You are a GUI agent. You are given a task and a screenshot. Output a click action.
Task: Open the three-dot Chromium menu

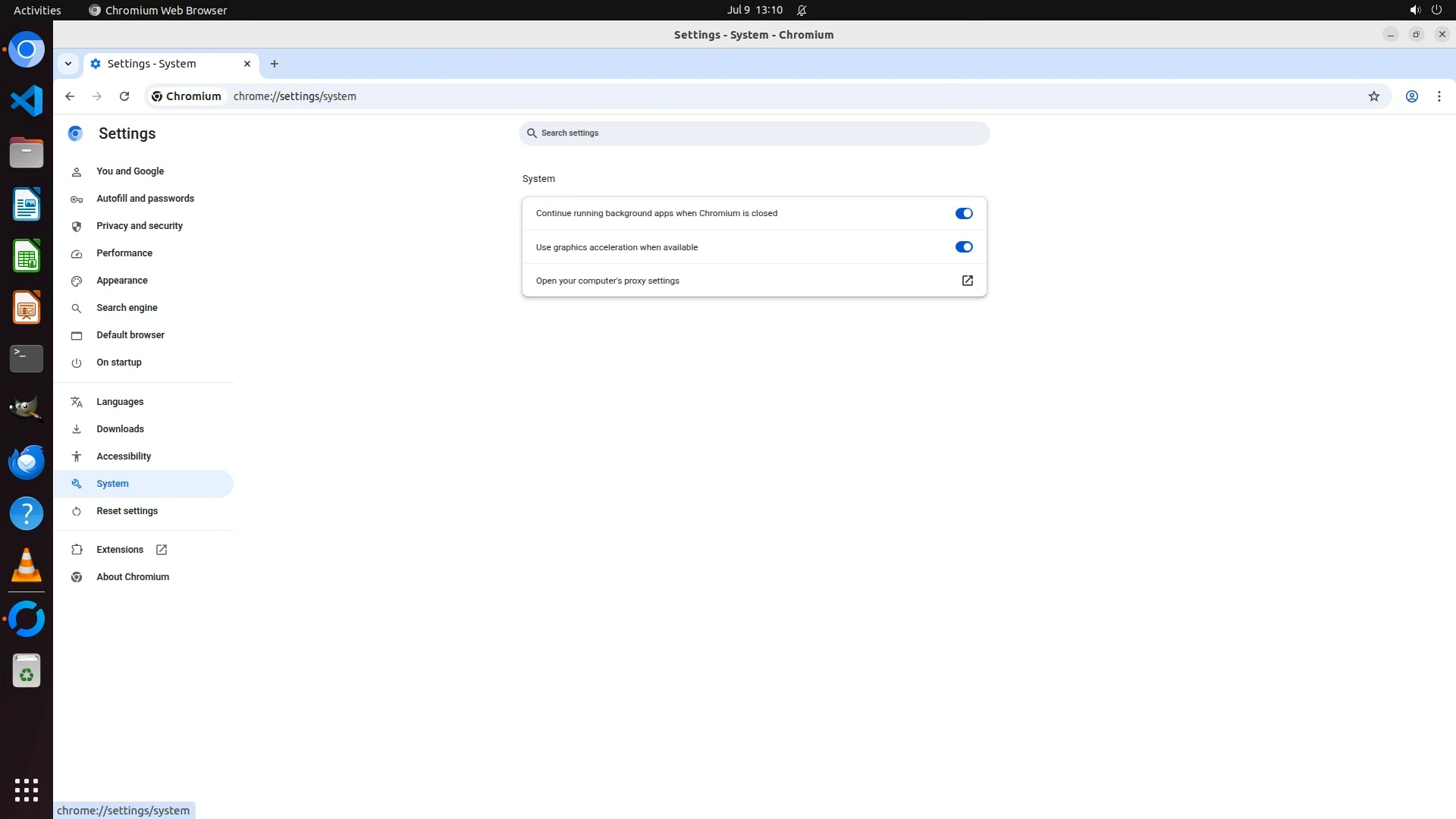[1439, 96]
